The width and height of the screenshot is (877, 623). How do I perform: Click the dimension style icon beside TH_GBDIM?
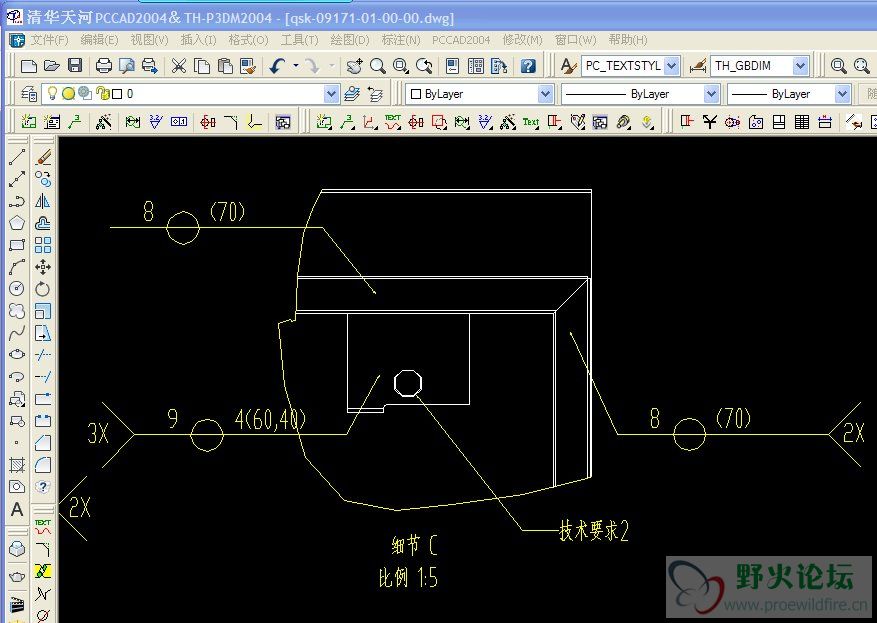pyautogui.click(x=698, y=66)
